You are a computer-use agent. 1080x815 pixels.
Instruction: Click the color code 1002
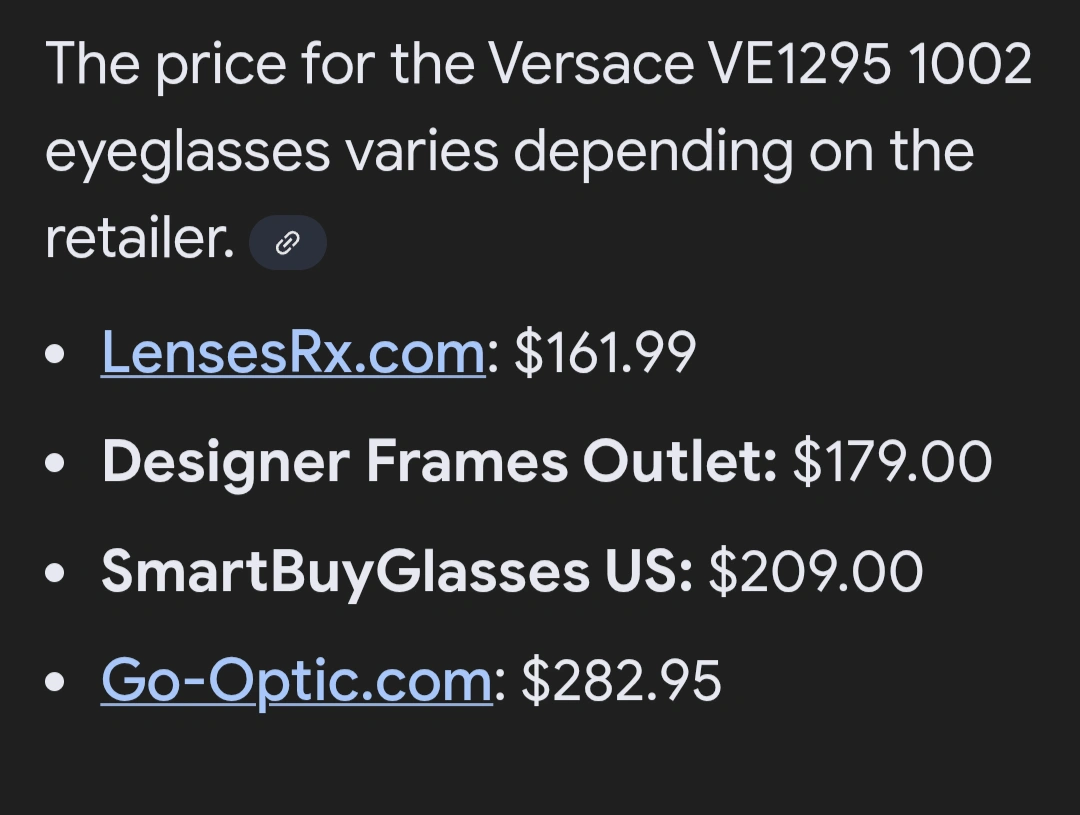(971, 65)
